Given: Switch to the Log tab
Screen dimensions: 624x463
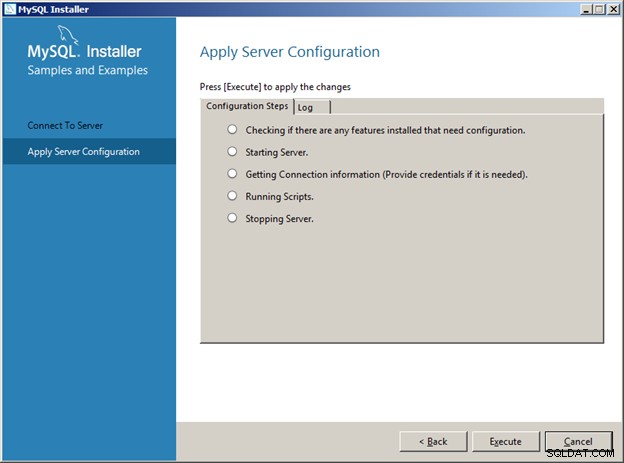Looking at the screenshot, I should 312,107.
